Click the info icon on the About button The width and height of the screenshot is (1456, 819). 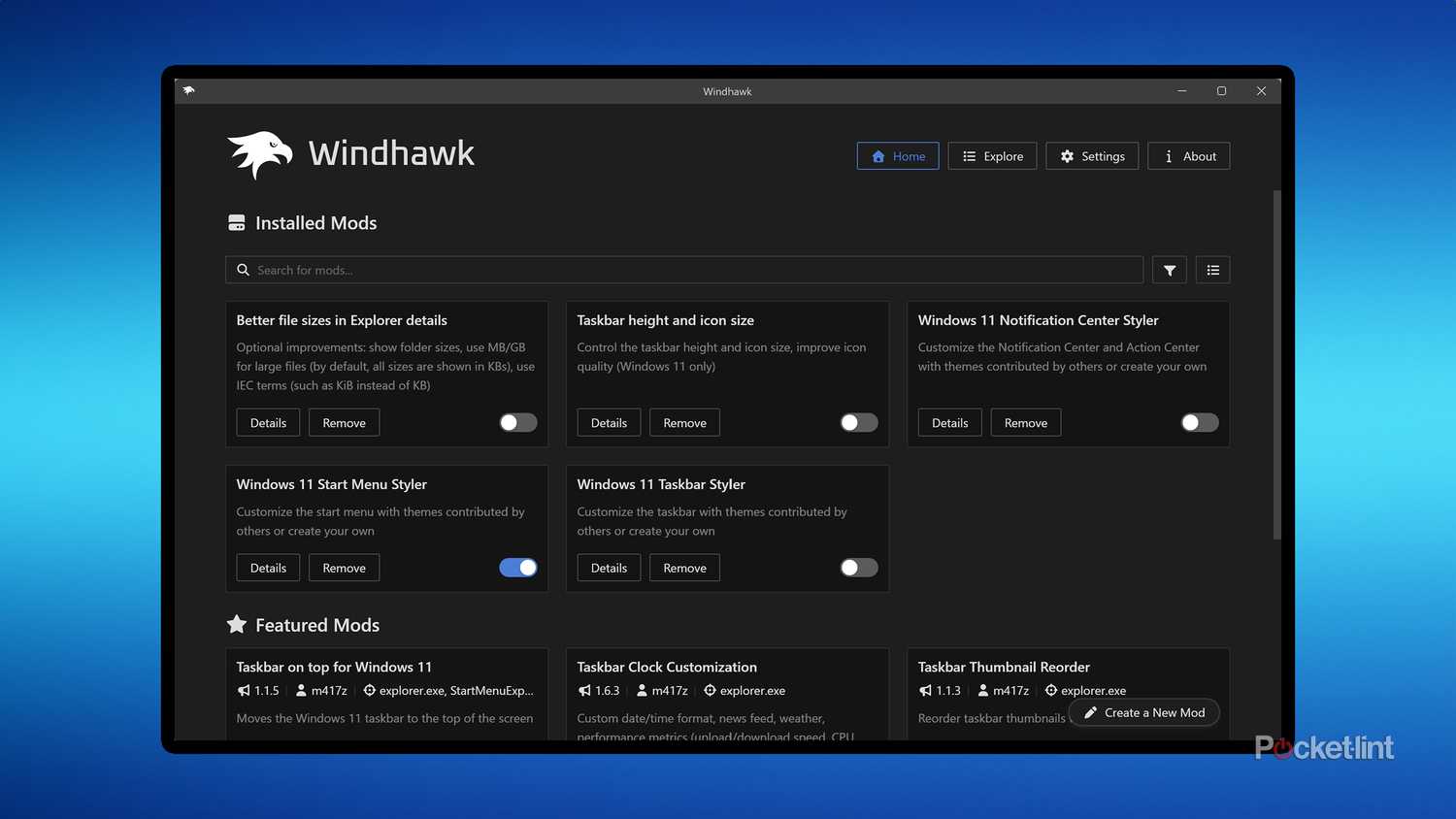tap(1167, 155)
